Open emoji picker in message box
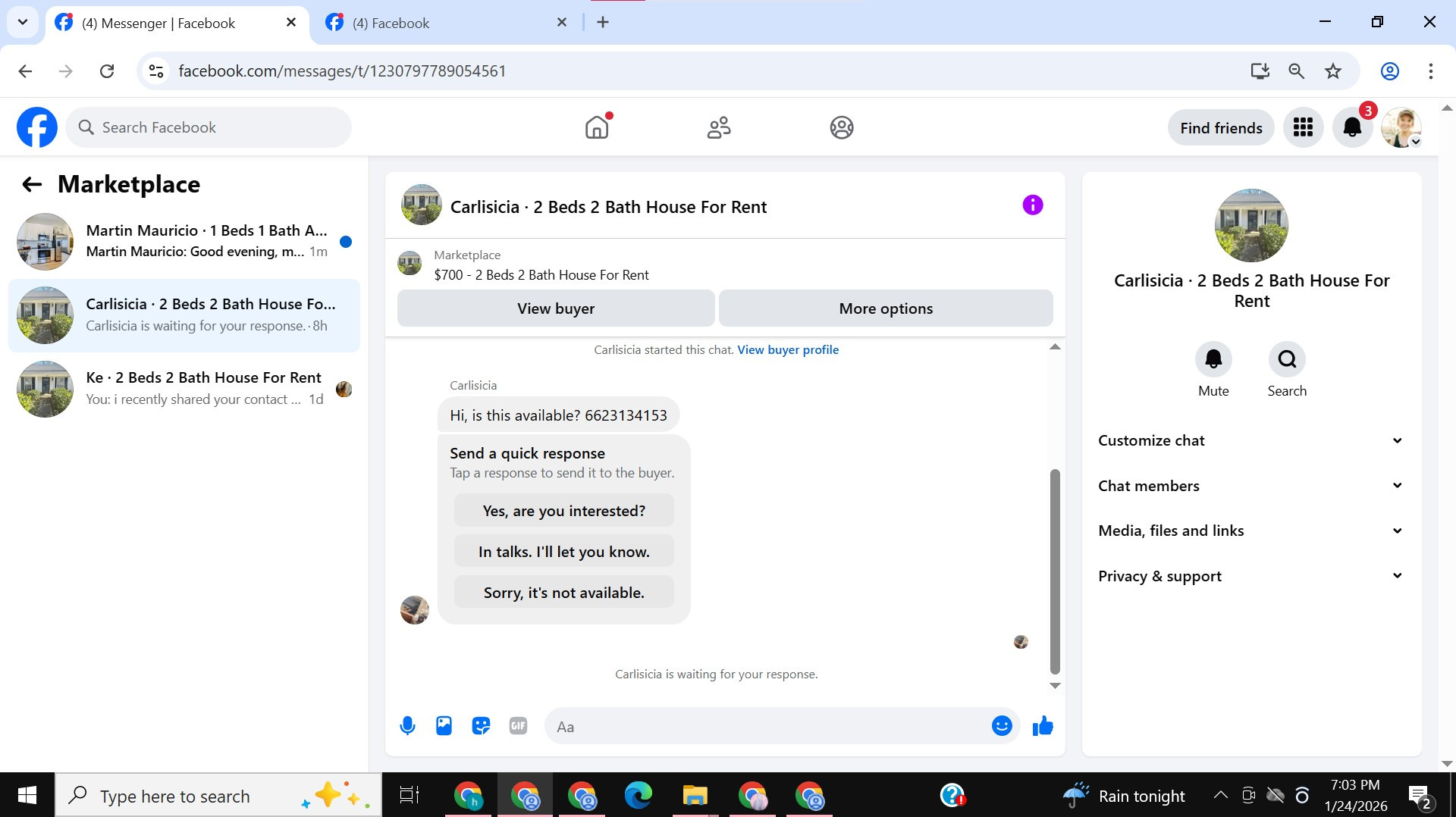Image resolution: width=1456 pixels, height=817 pixels. click(1002, 726)
